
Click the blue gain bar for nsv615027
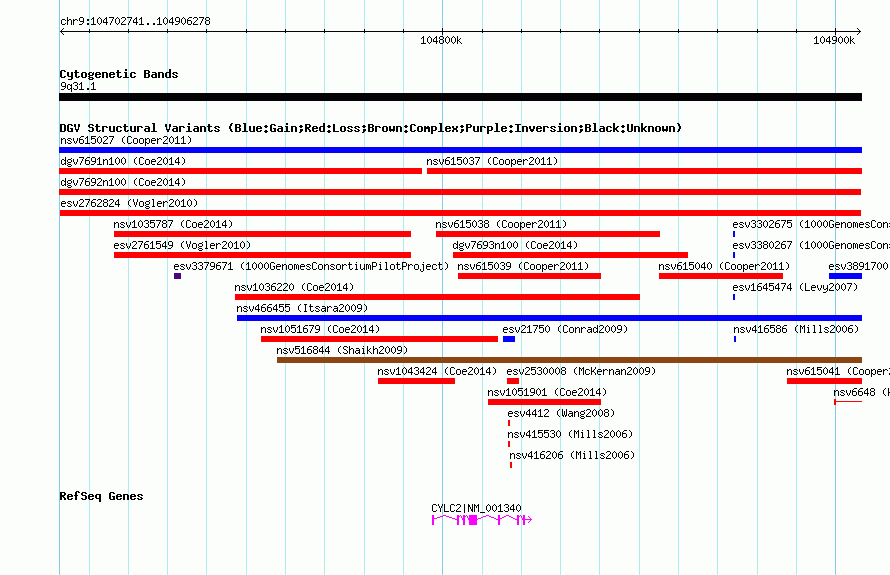[x=460, y=150]
